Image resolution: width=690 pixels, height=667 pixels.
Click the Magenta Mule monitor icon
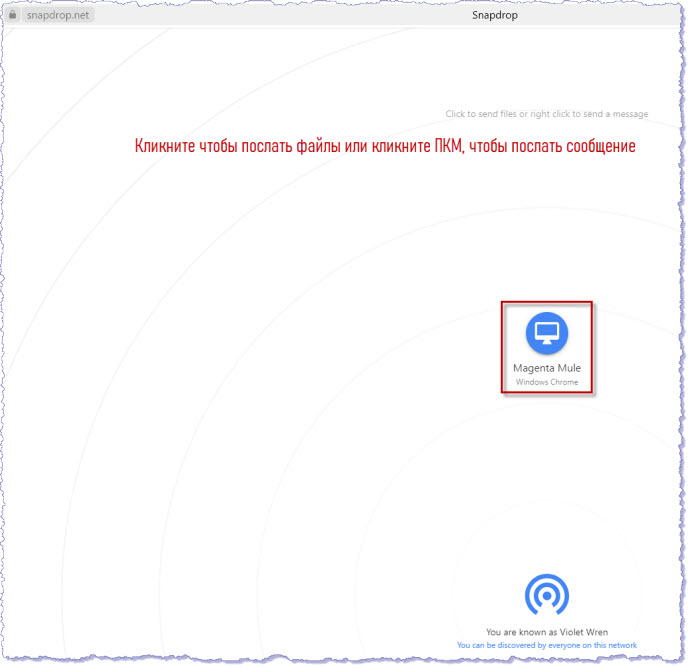point(547,333)
